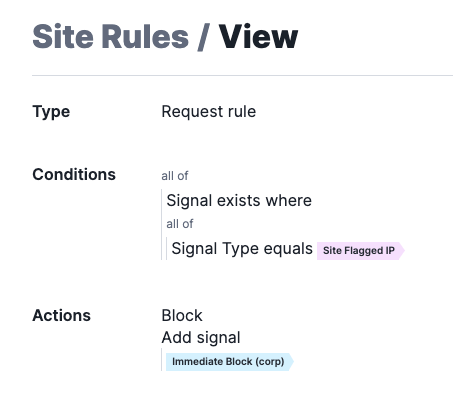
Task: Click the slash separator in the breadcrumb title
Action: point(204,37)
